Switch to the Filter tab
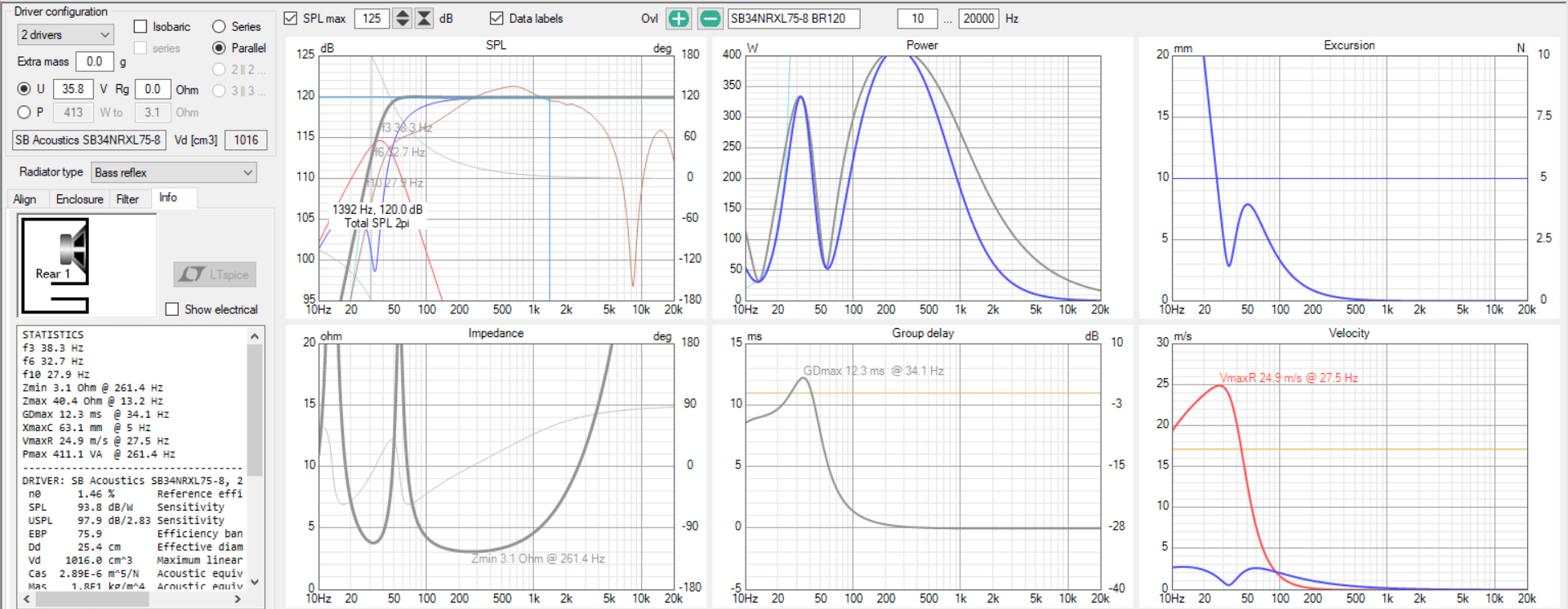The height and width of the screenshot is (609, 1568). (127, 199)
